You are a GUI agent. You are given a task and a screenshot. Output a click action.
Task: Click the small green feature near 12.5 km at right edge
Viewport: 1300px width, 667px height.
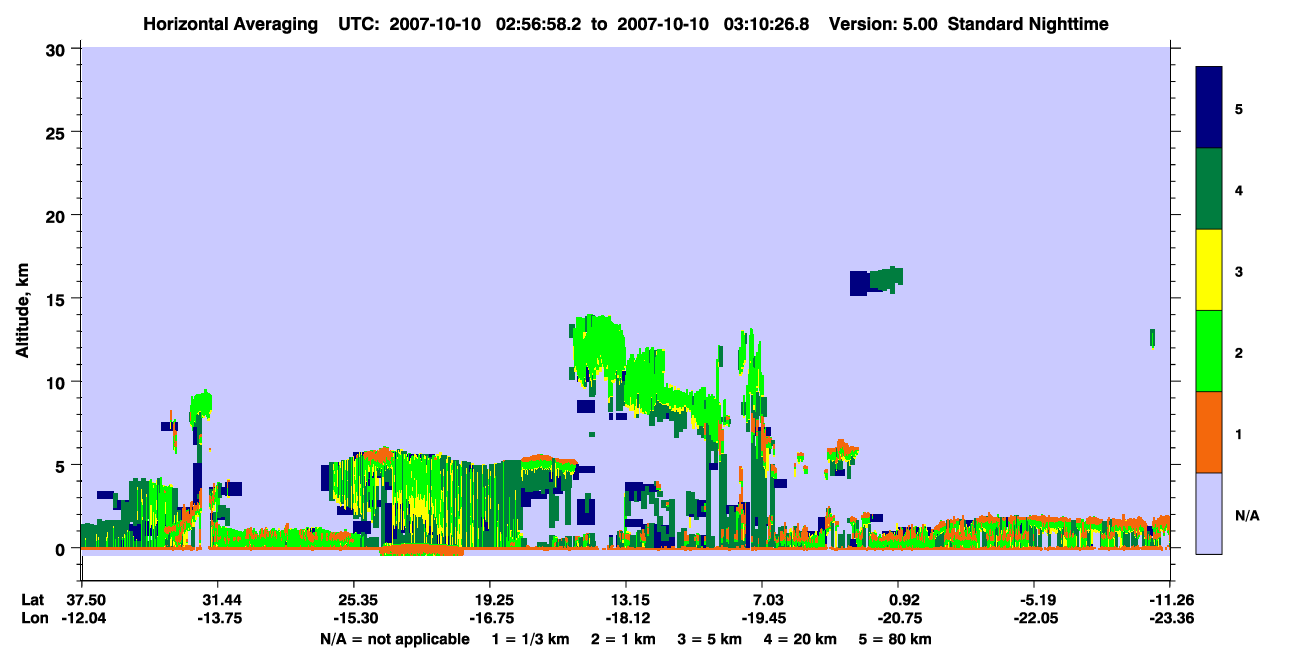point(1152,338)
